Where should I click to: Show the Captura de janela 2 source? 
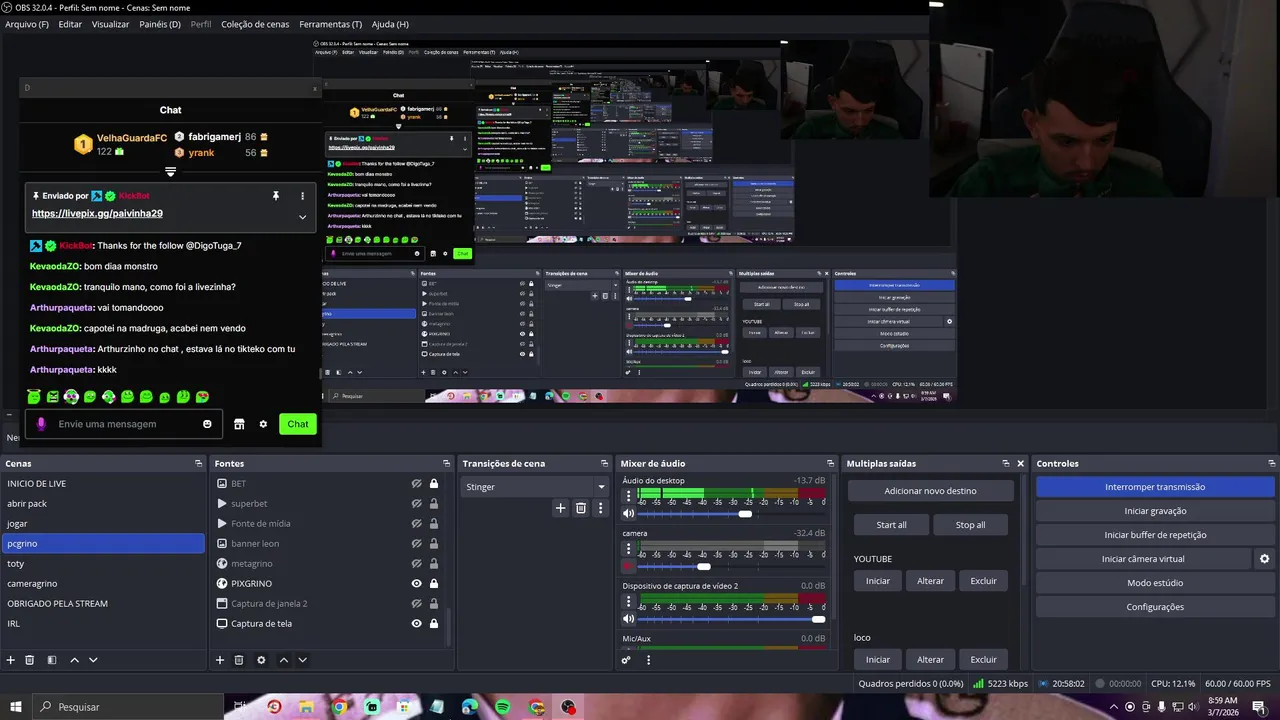pyautogui.click(x=416, y=603)
